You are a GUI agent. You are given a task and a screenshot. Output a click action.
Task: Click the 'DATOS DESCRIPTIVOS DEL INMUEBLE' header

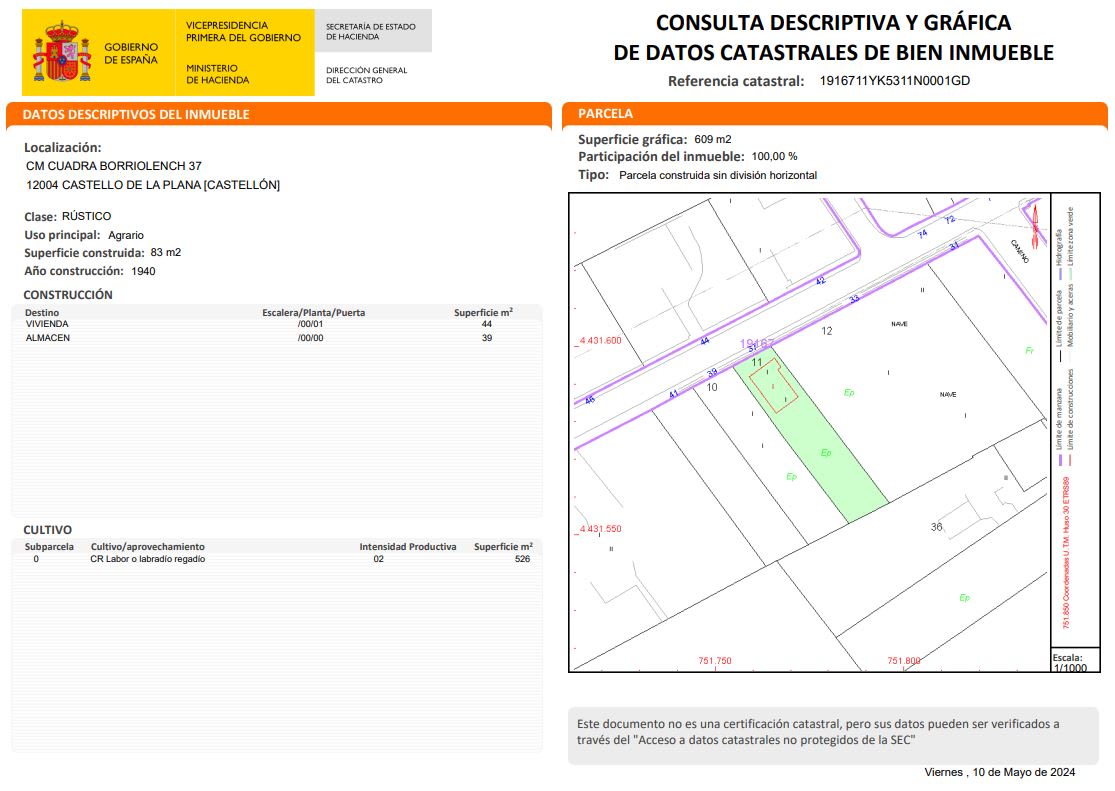(x=136, y=115)
